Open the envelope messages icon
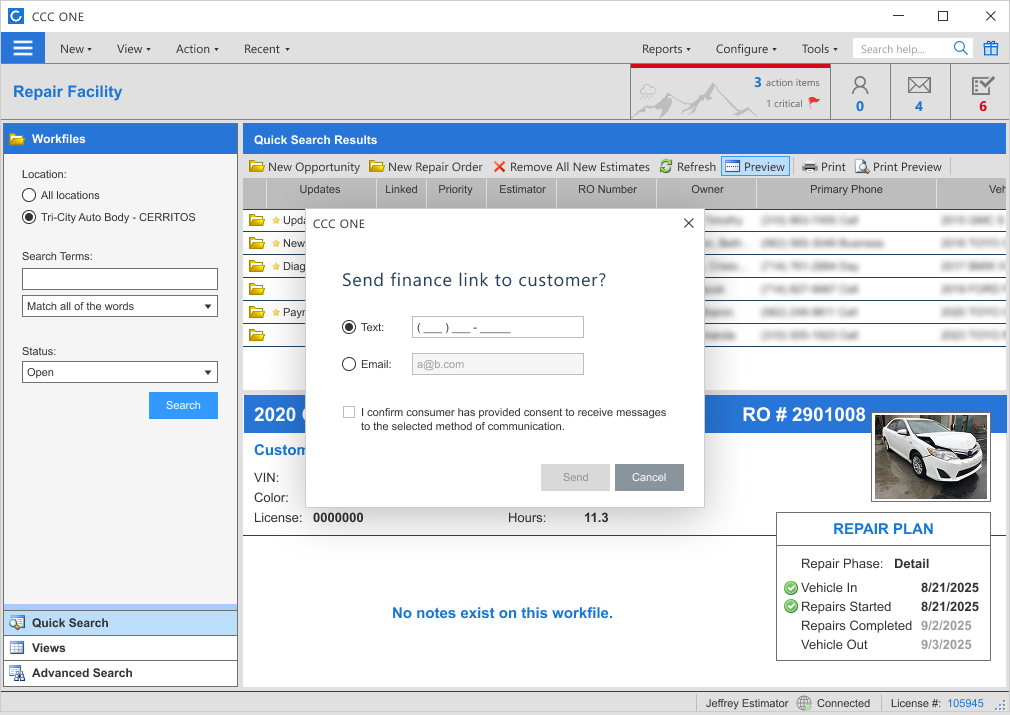Screen dimensions: 1010x715 [x=919, y=85]
